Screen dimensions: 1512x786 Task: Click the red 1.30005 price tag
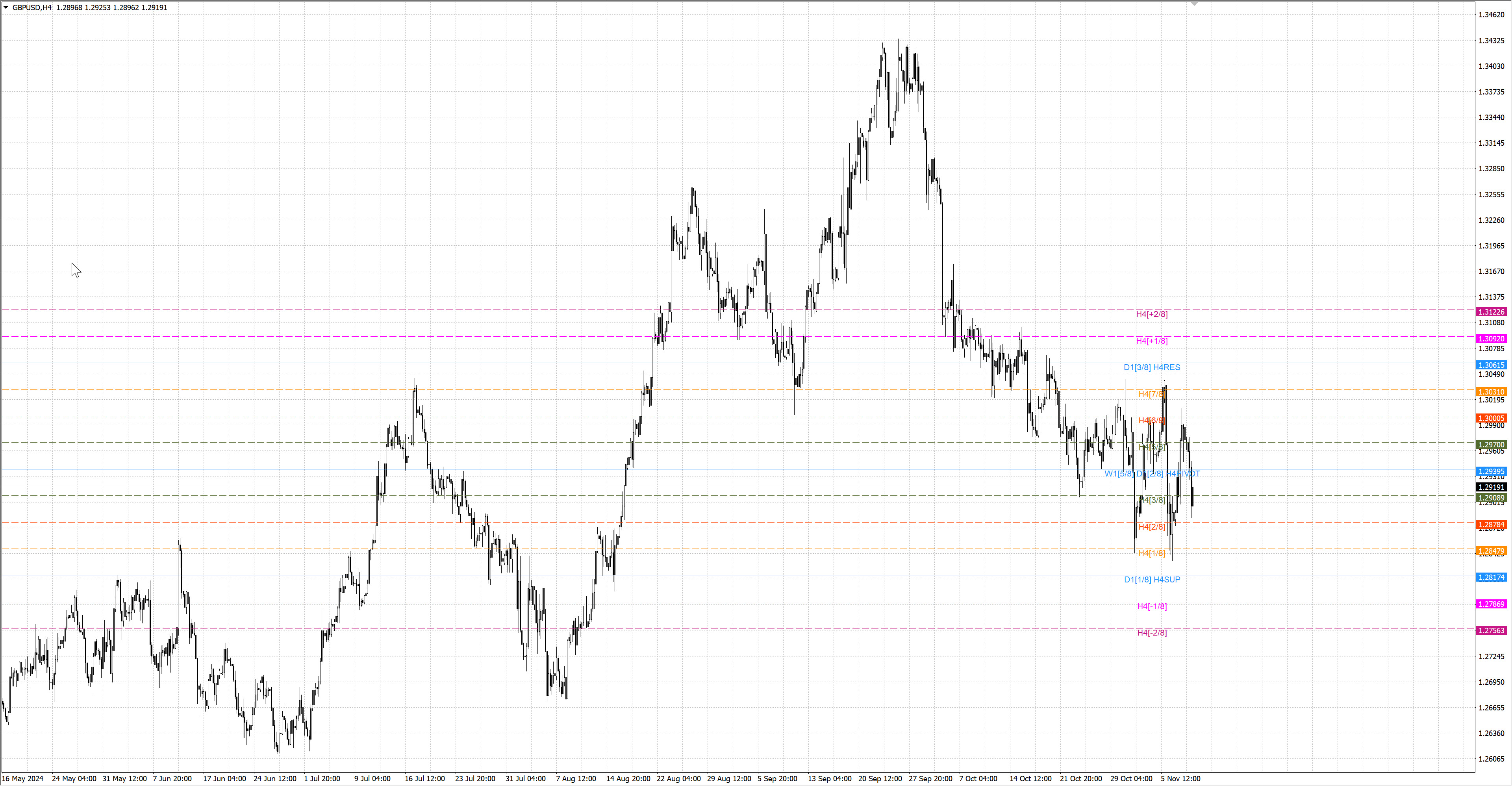pos(1491,418)
